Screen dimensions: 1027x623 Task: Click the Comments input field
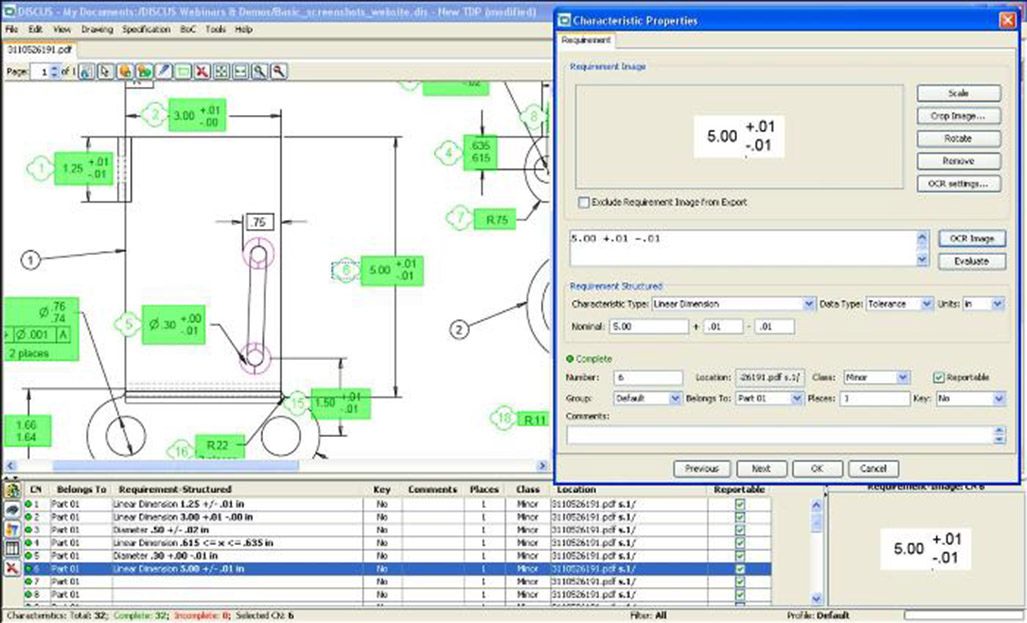tap(779, 435)
